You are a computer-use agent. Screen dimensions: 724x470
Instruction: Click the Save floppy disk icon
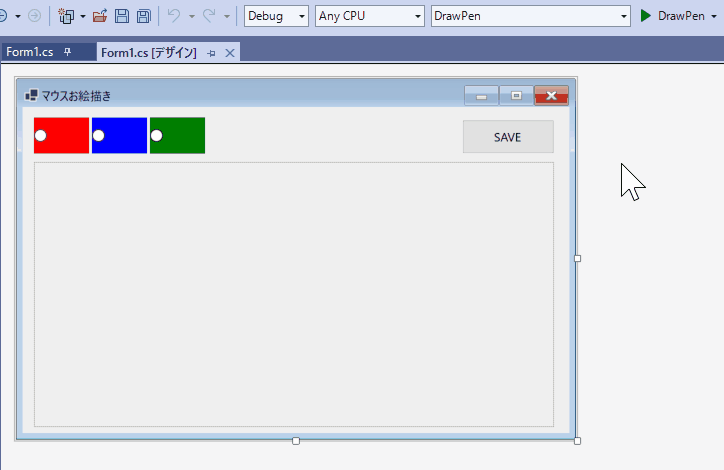click(x=121, y=16)
